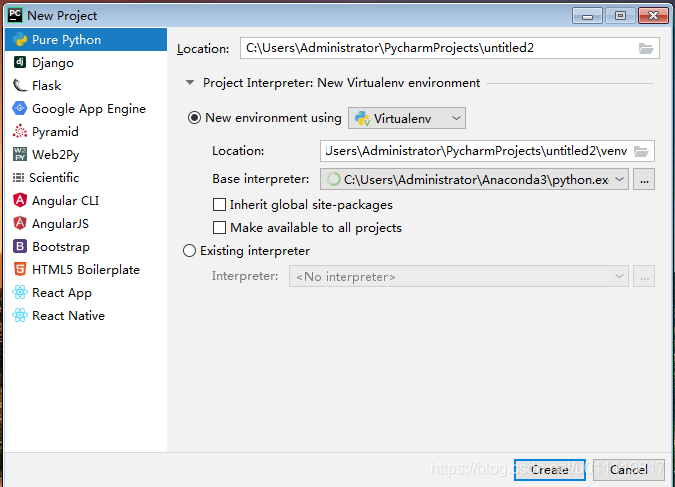Click the Existing interpreter ellipsis button
The image size is (675, 487).
[x=644, y=276]
